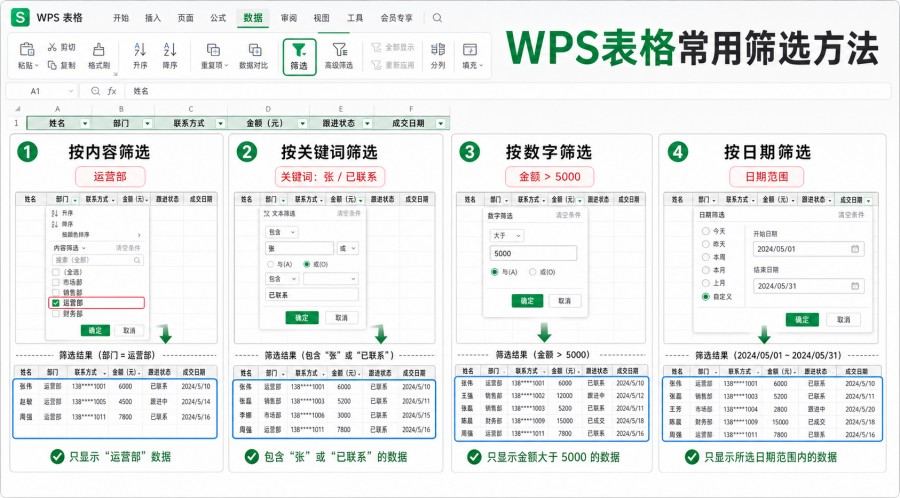Click the zoom magnifier beside fx
Image resolution: width=900 pixels, height=498 pixels.
click(x=95, y=91)
